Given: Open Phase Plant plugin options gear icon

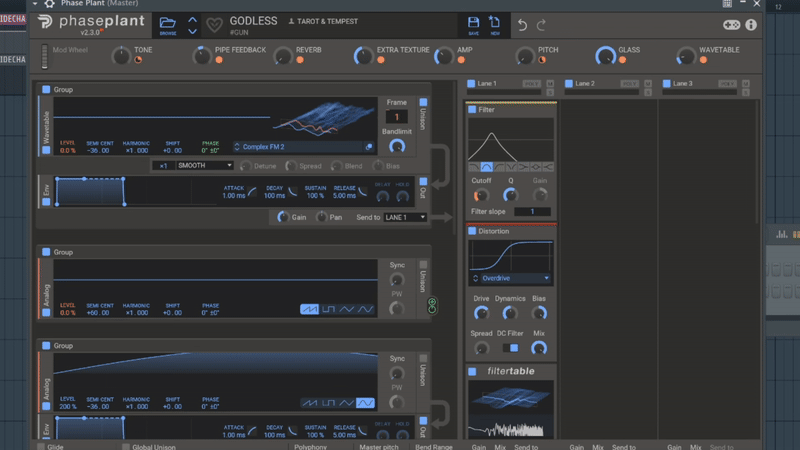Looking at the screenshot, I should pyautogui.click(x=49, y=4).
